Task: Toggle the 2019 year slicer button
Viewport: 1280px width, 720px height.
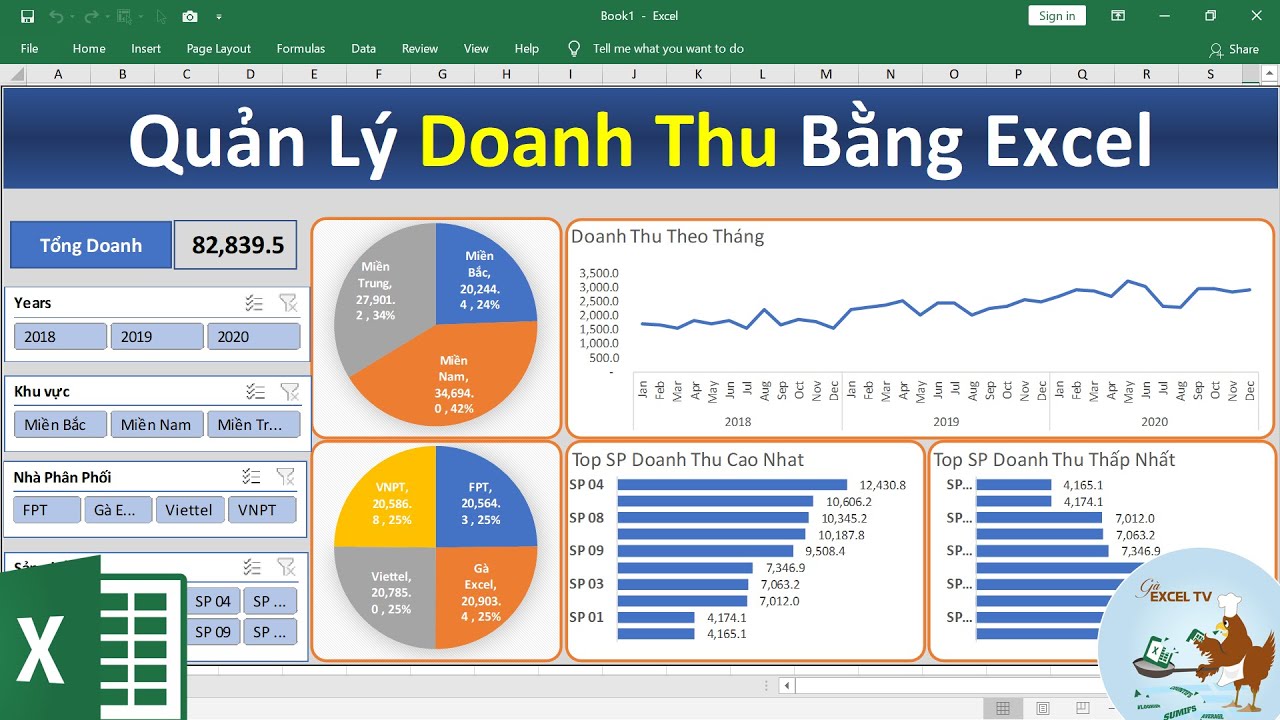Action: 157,336
